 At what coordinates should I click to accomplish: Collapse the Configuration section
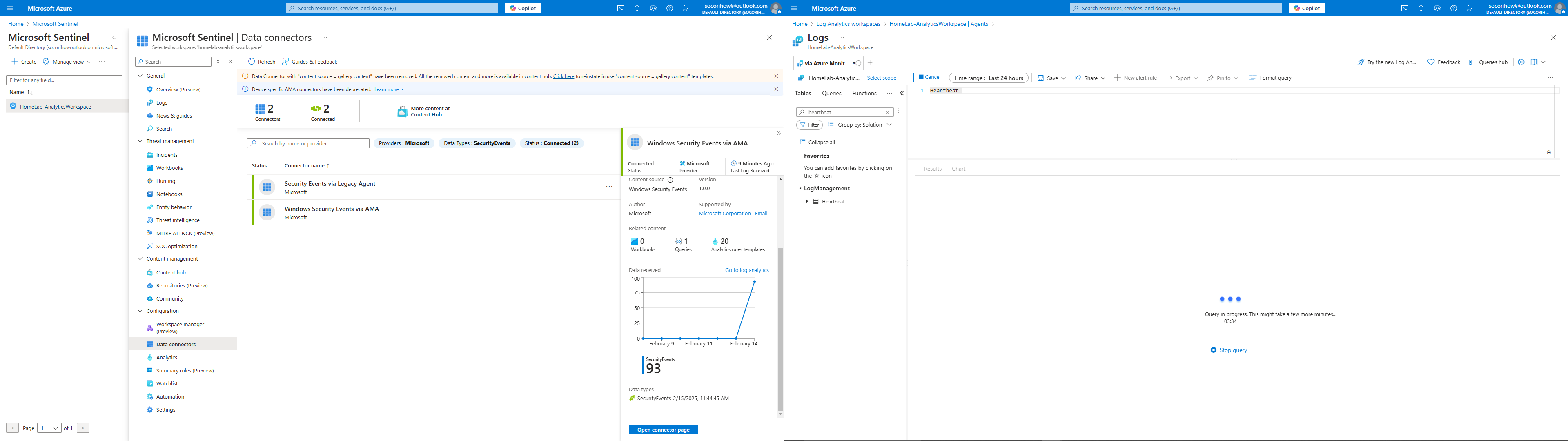[140, 311]
